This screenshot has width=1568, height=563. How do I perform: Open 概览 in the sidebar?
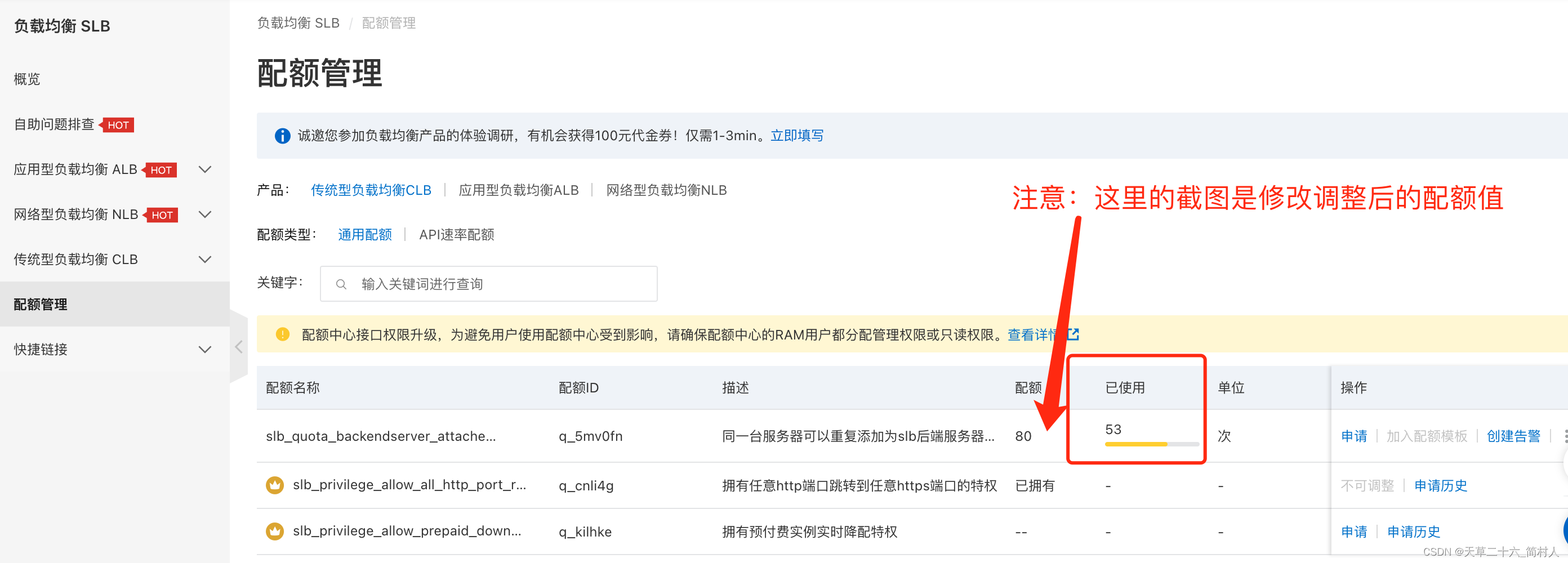coord(27,79)
